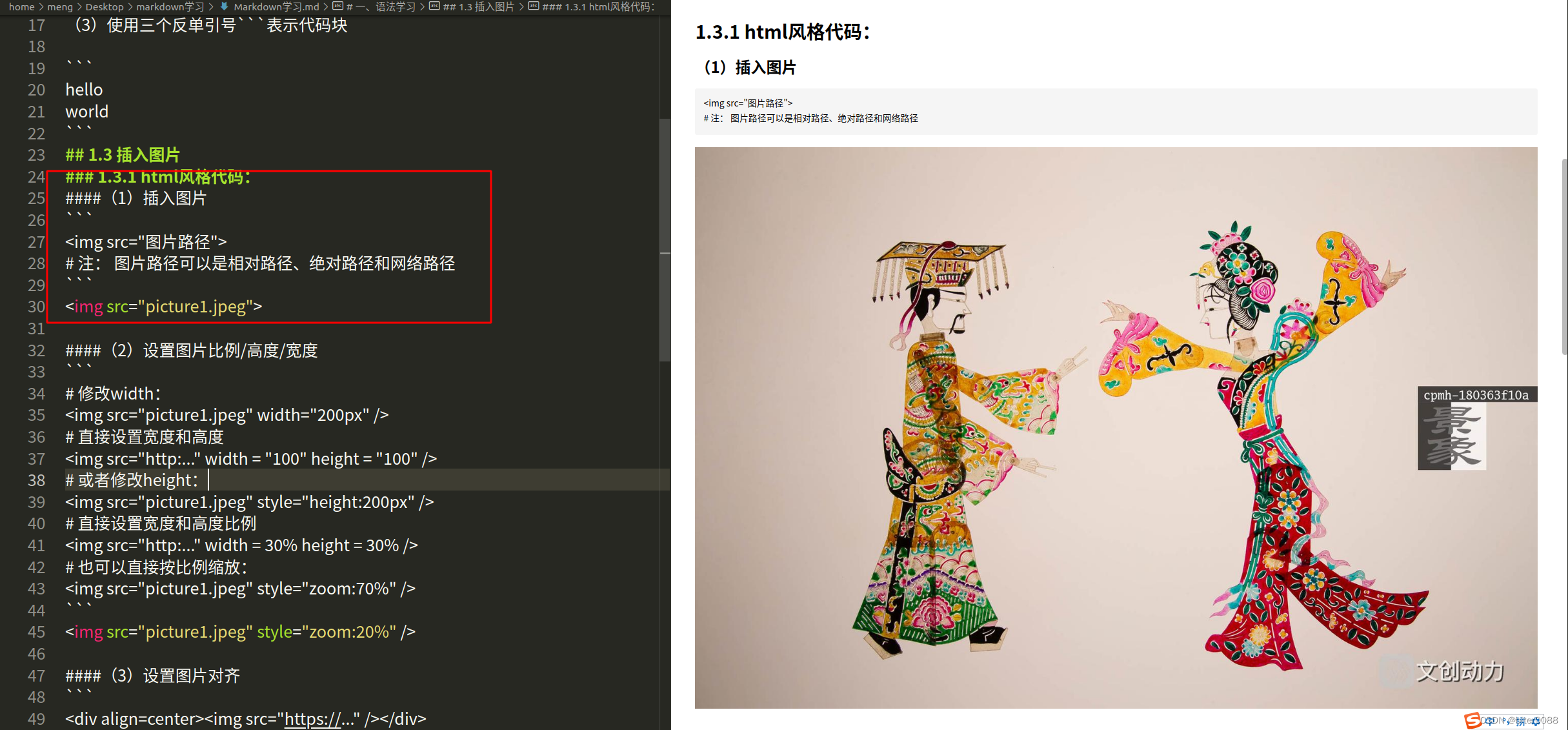Image resolution: width=1568 pixels, height=730 pixels.
Task: Place cursor on "hello" line 20
Action: tap(84, 90)
